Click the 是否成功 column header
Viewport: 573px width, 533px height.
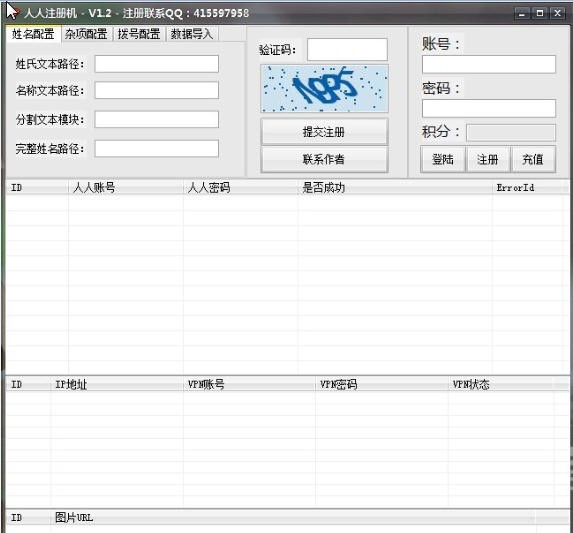[x=395, y=188]
